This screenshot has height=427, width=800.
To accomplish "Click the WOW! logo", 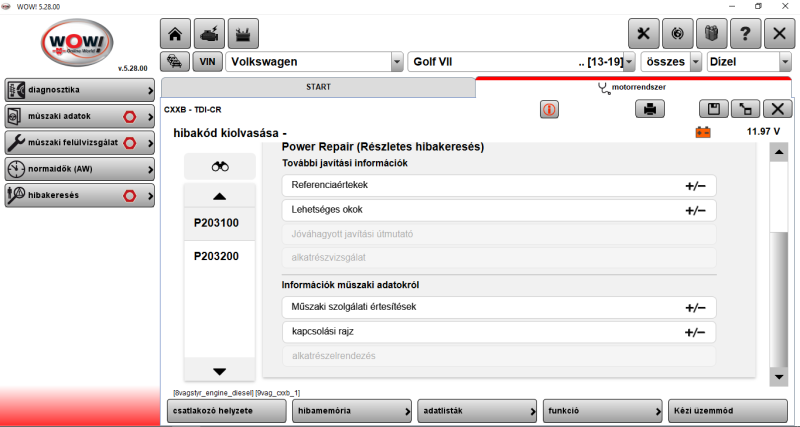I will (77, 43).
